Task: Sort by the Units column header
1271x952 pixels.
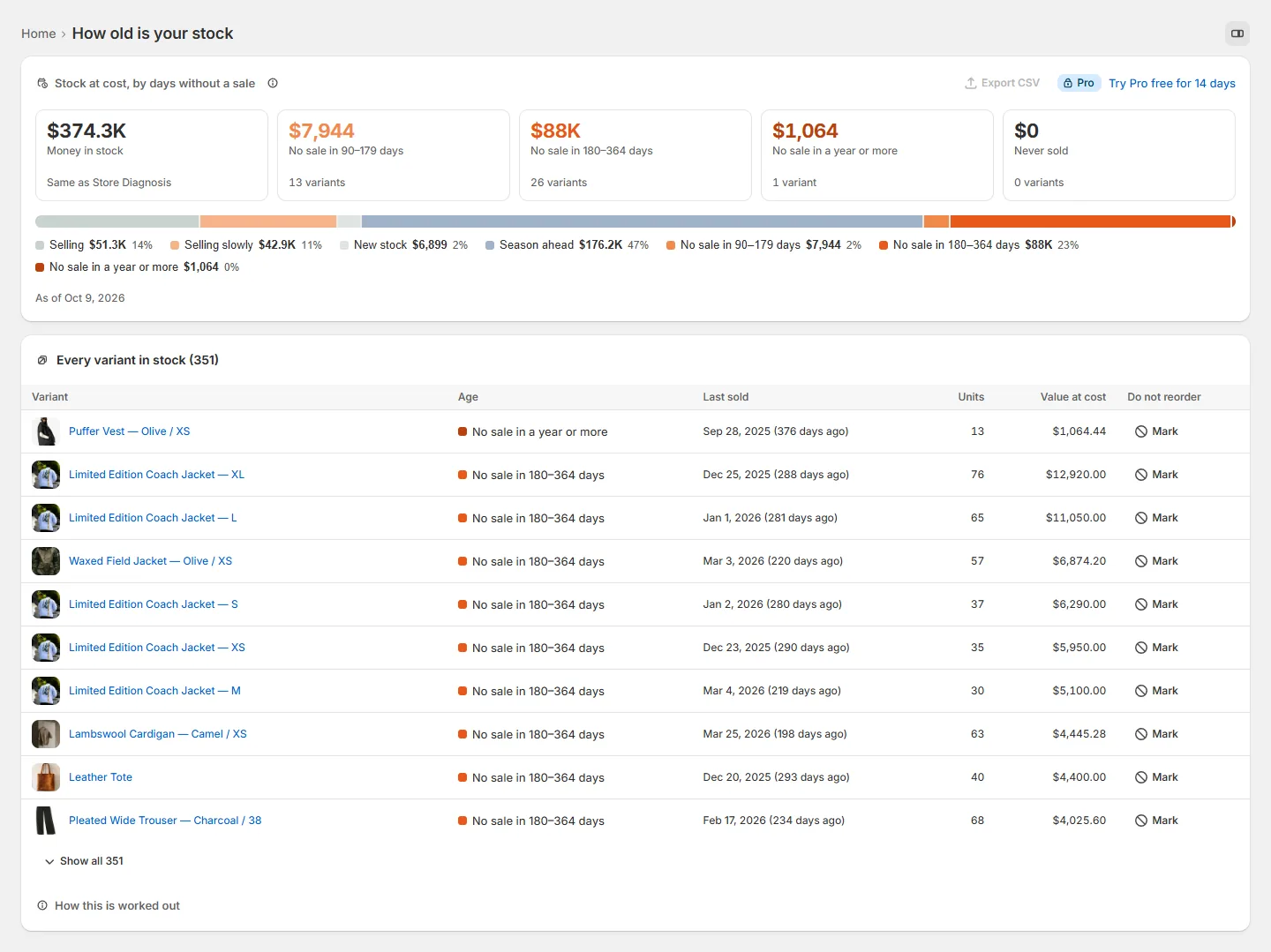Action: click(x=971, y=397)
